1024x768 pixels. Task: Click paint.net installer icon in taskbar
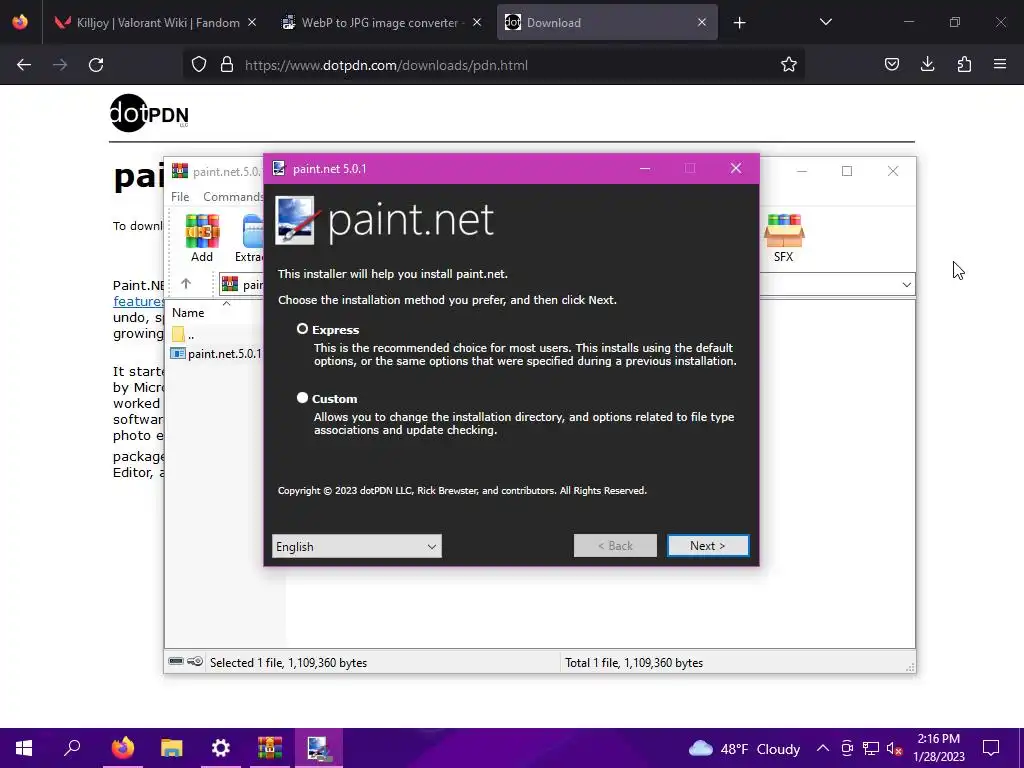319,748
